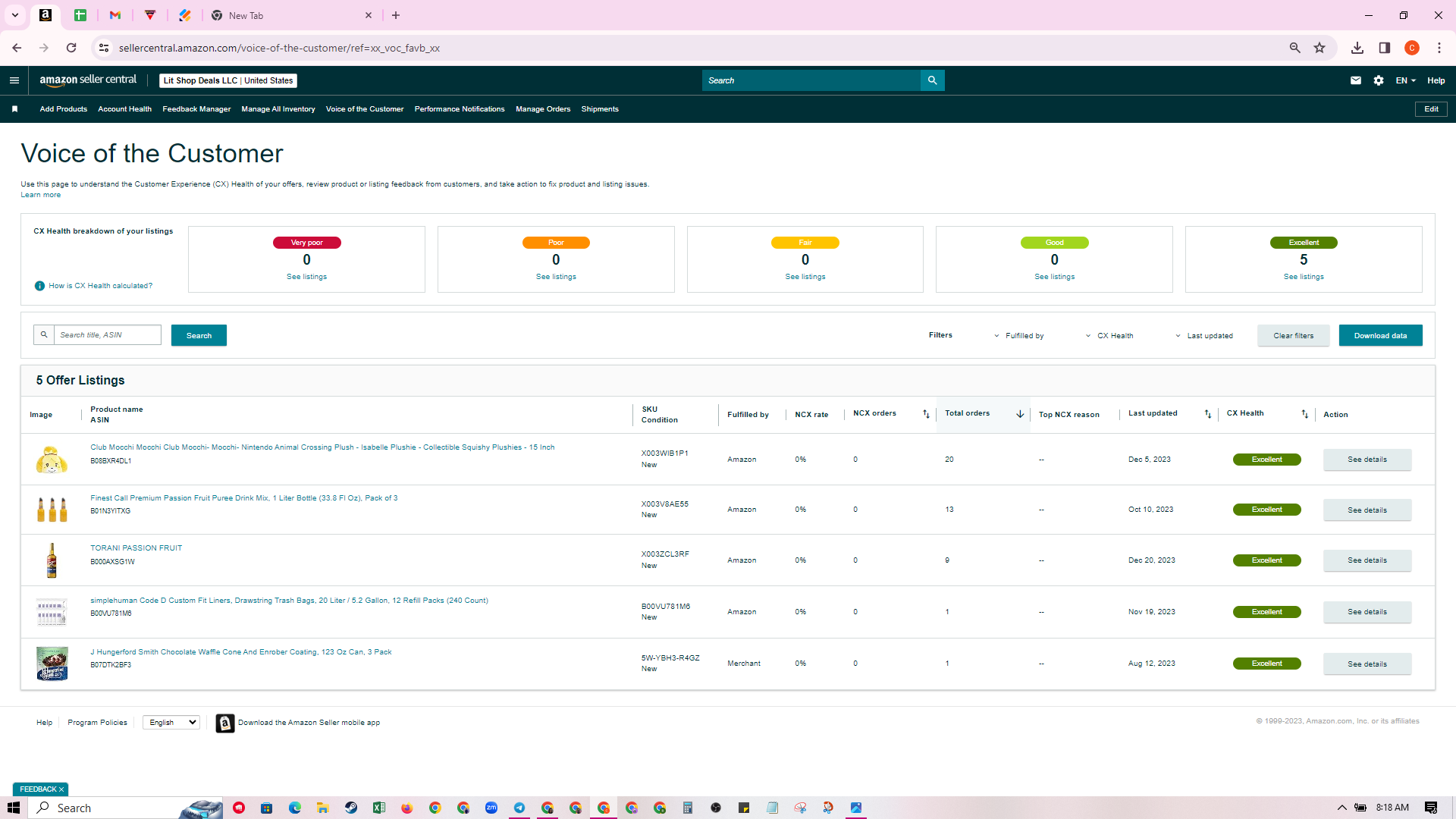Click the header Search input box
Screen dimensions: 1456x819
tap(811, 80)
